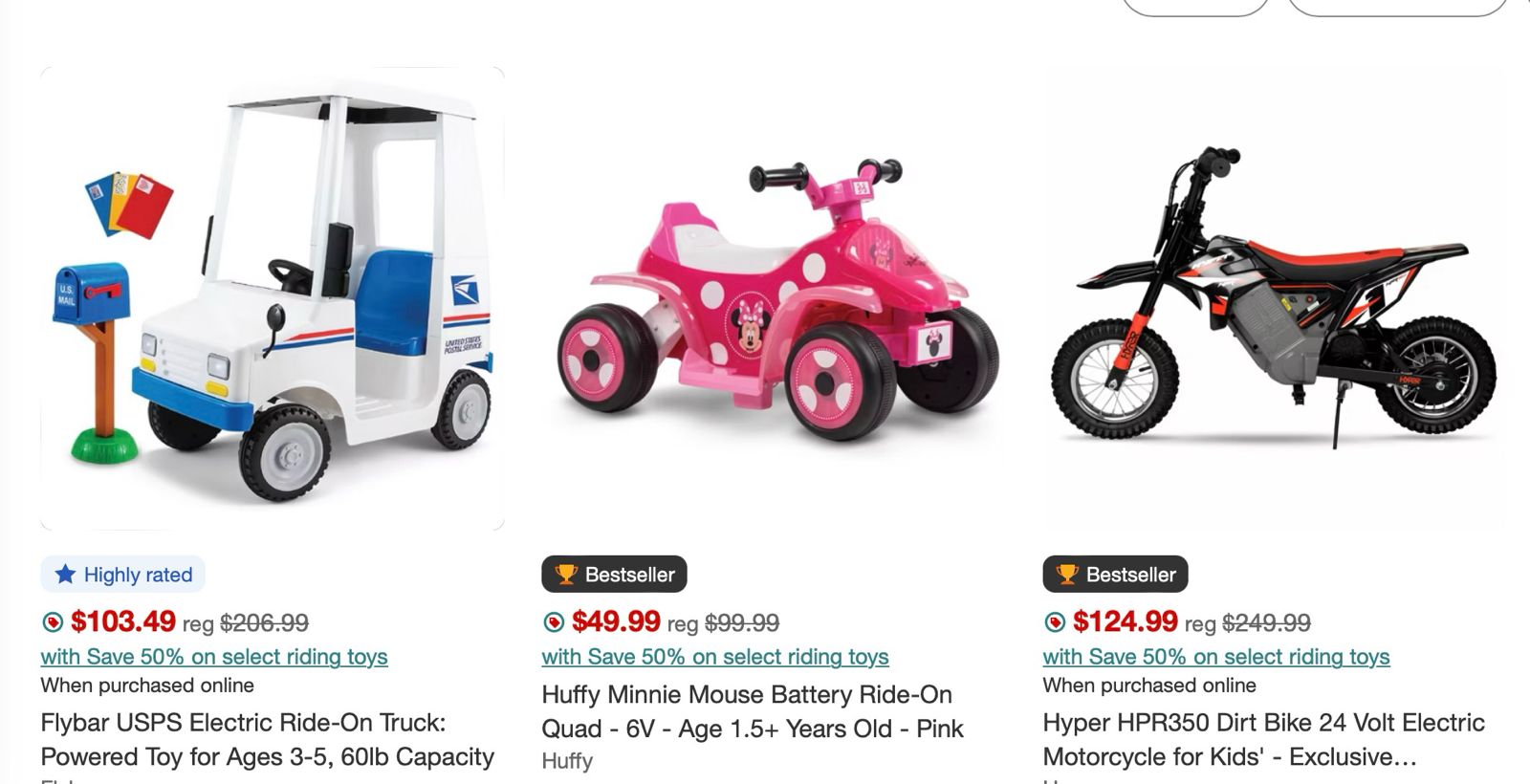The image size is (1530, 784).
Task: Click the star icon on the Highly rated badge
Action: point(65,575)
